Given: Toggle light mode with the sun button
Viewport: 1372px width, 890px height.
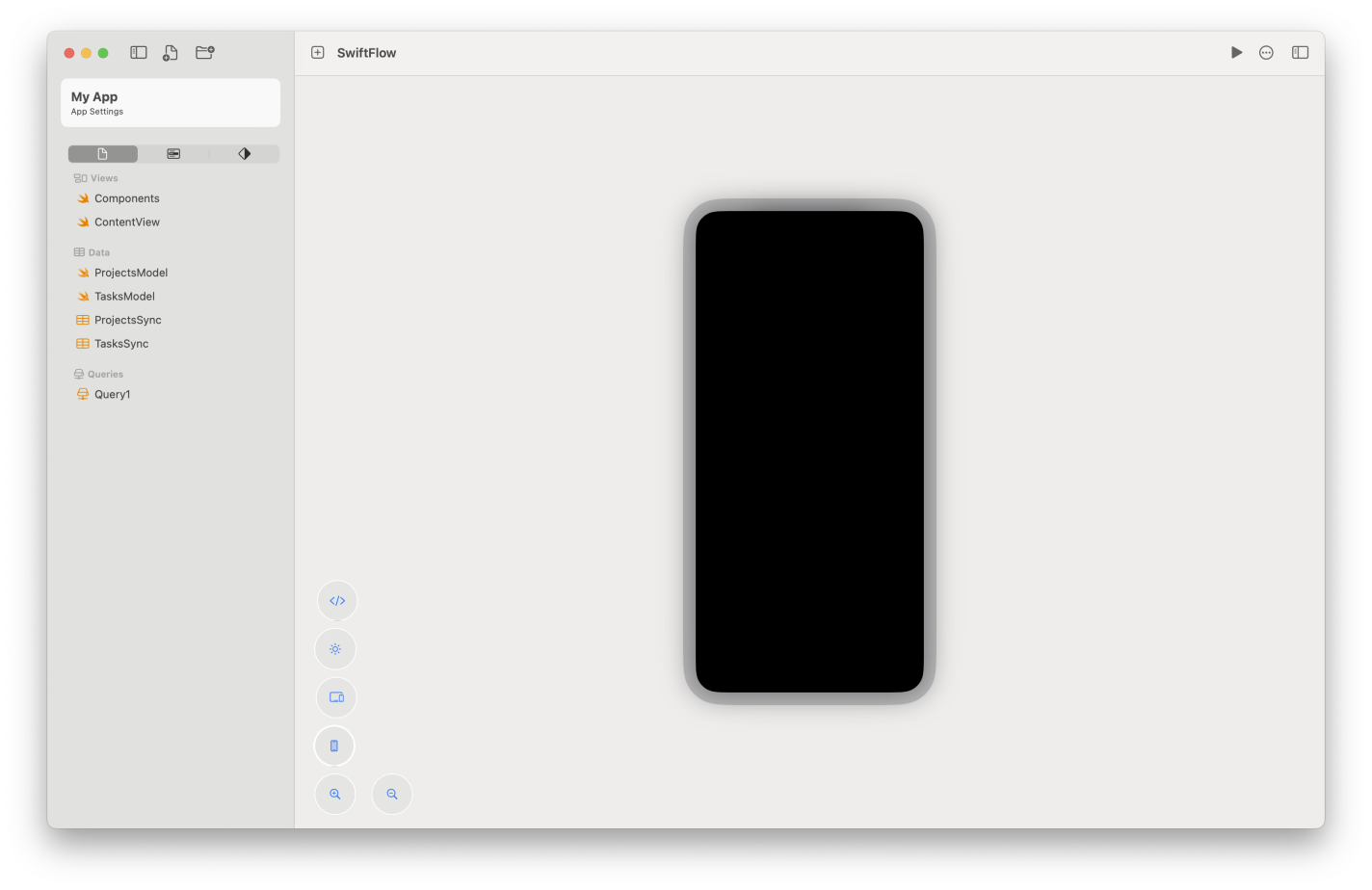Looking at the screenshot, I should [335, 649].
